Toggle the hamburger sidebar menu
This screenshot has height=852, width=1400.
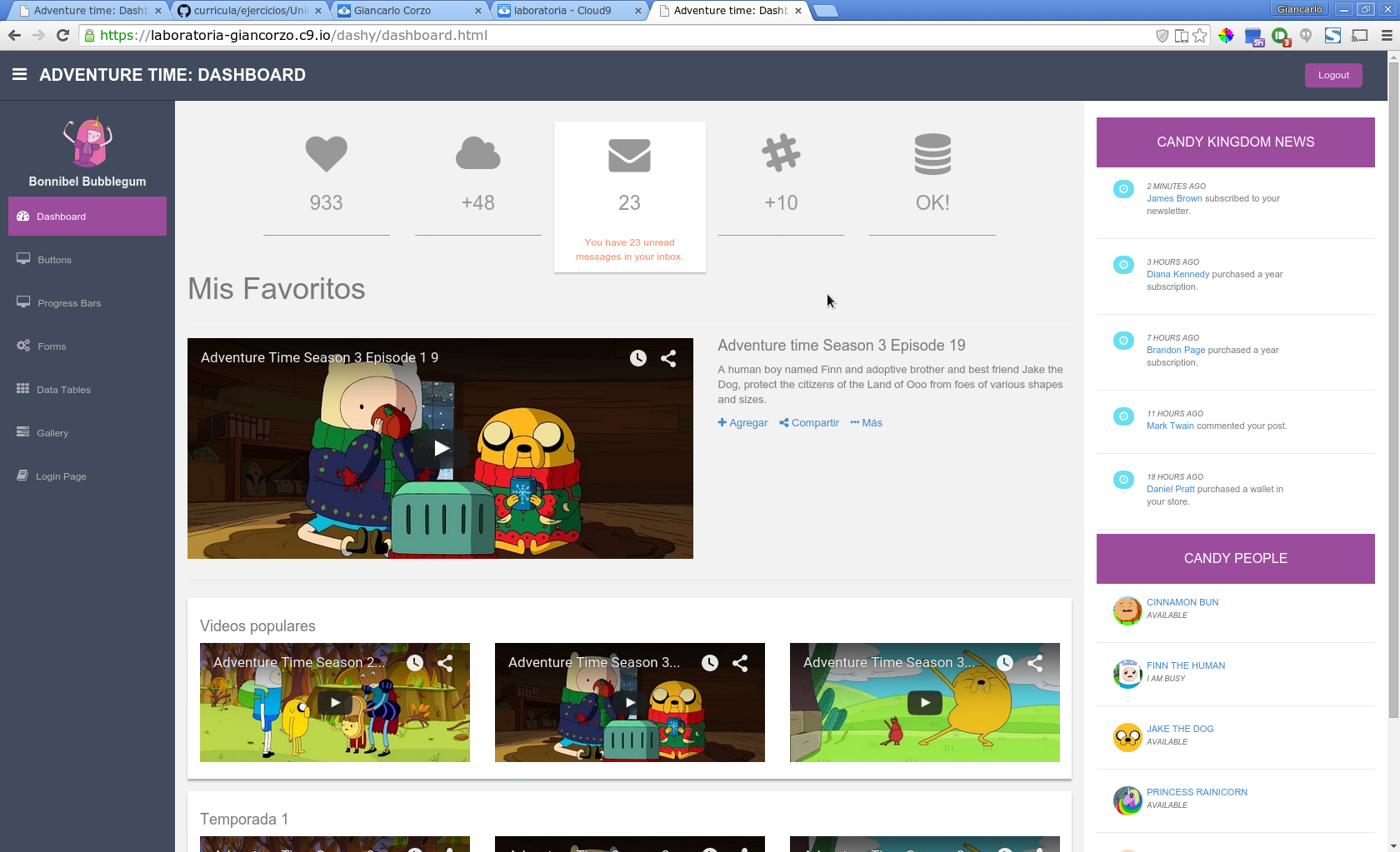pos(20,75)
